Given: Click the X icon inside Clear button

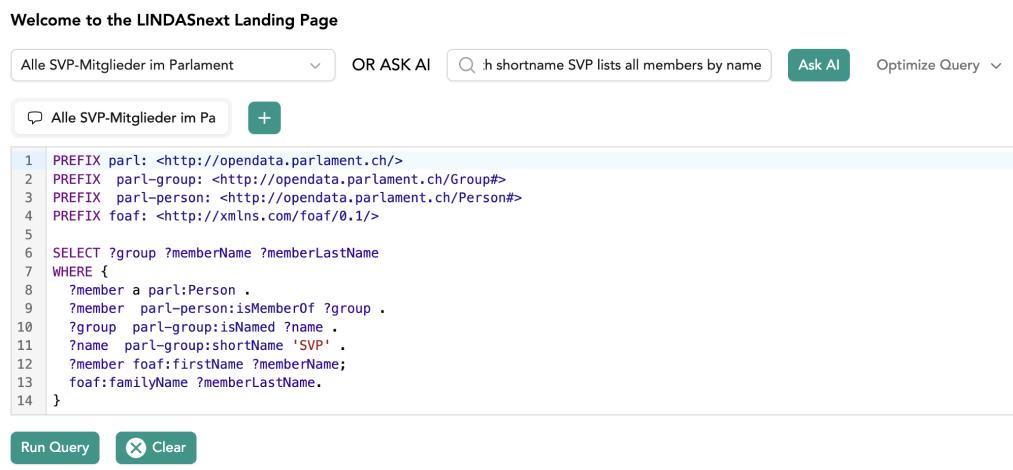Looking at the screenshot, I should click(137, 447).
